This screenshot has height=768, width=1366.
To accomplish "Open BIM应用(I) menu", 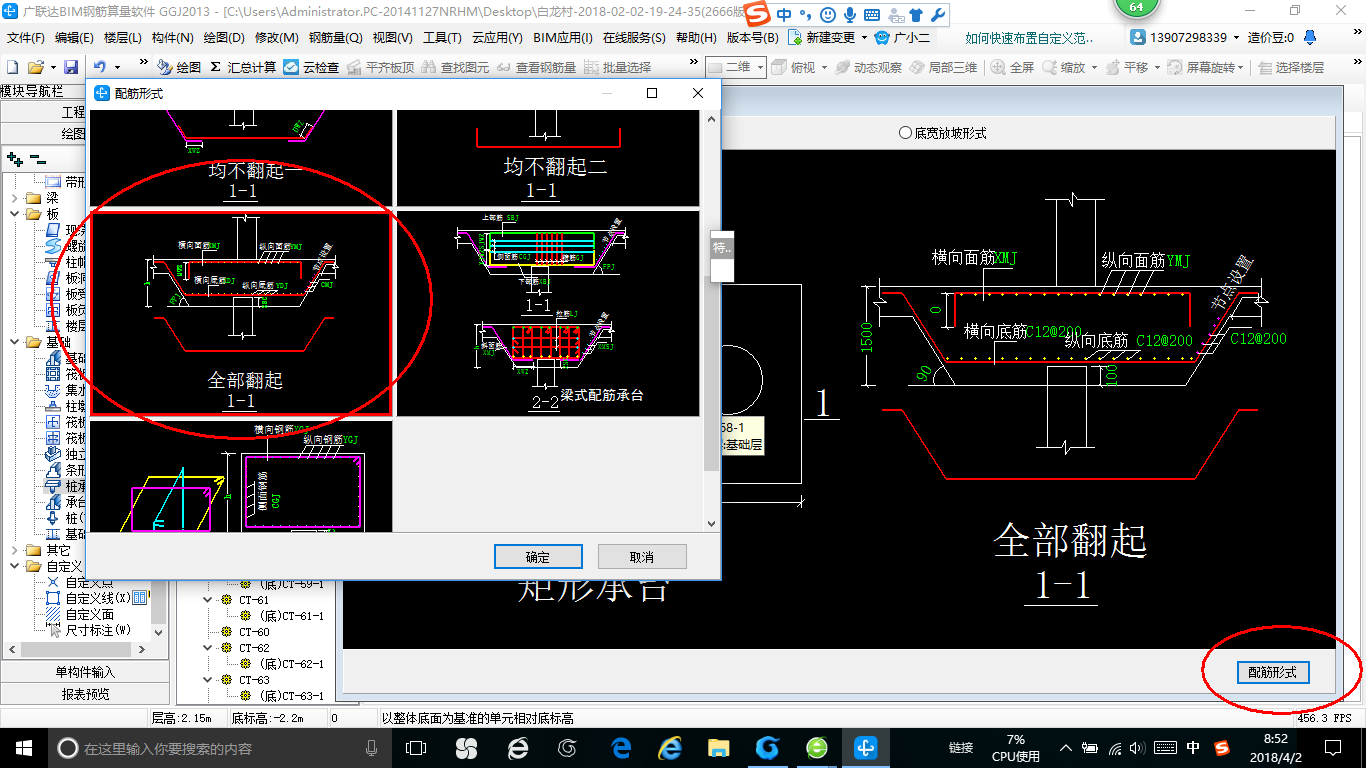I will coord(563,38).
